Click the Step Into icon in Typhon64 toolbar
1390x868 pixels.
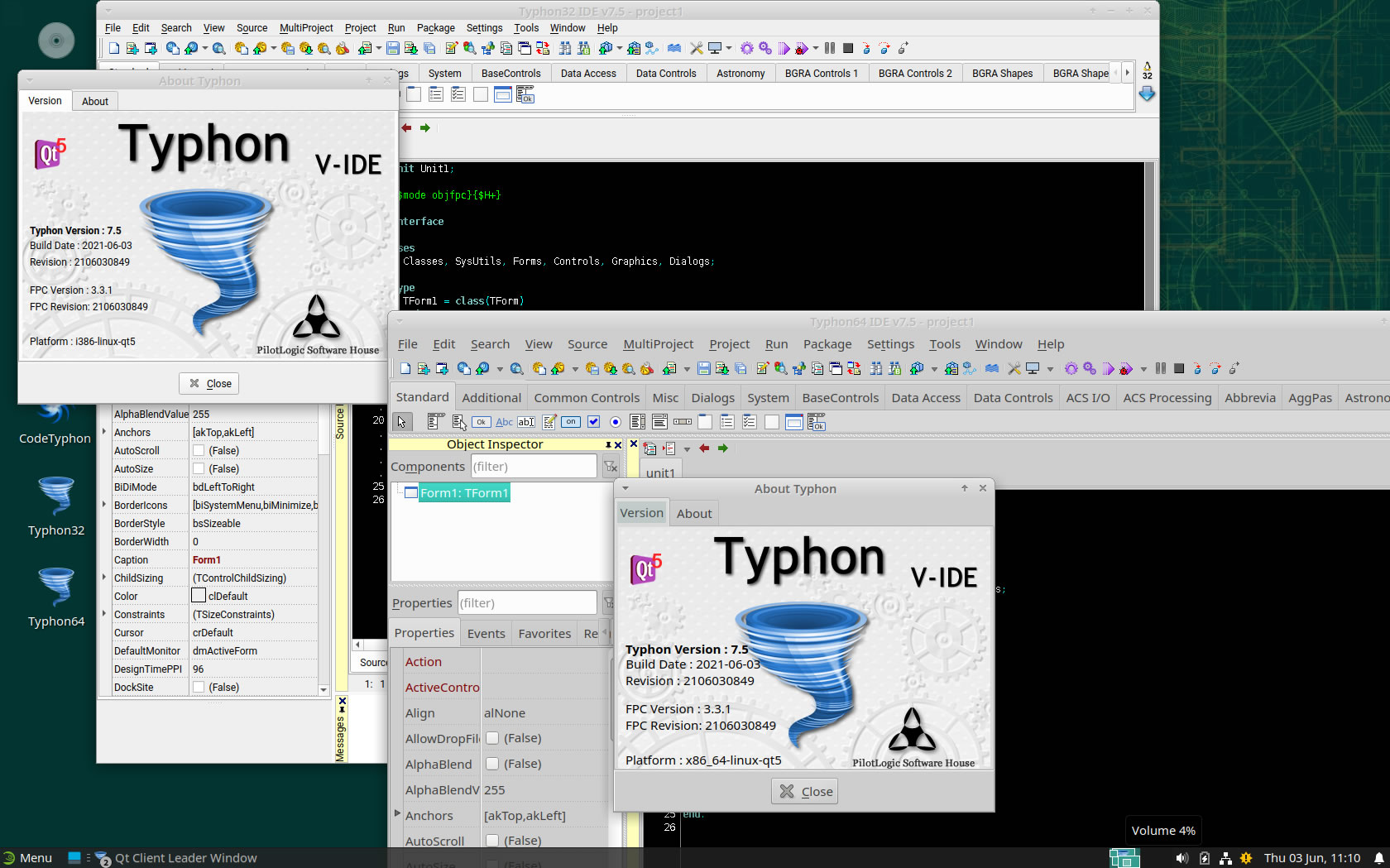tap(1197, 369)
